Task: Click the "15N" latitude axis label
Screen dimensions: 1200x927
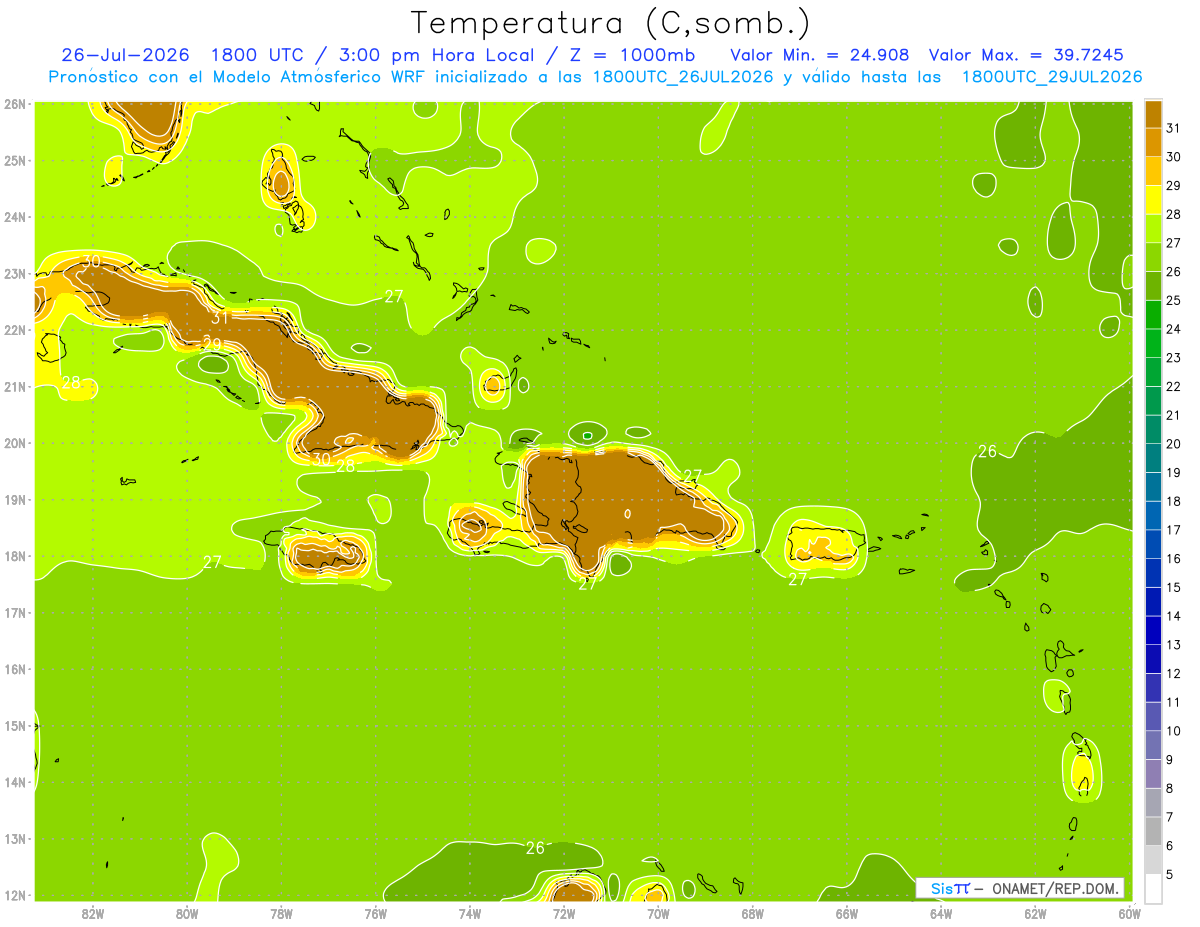Action: [x=14, y=726]
